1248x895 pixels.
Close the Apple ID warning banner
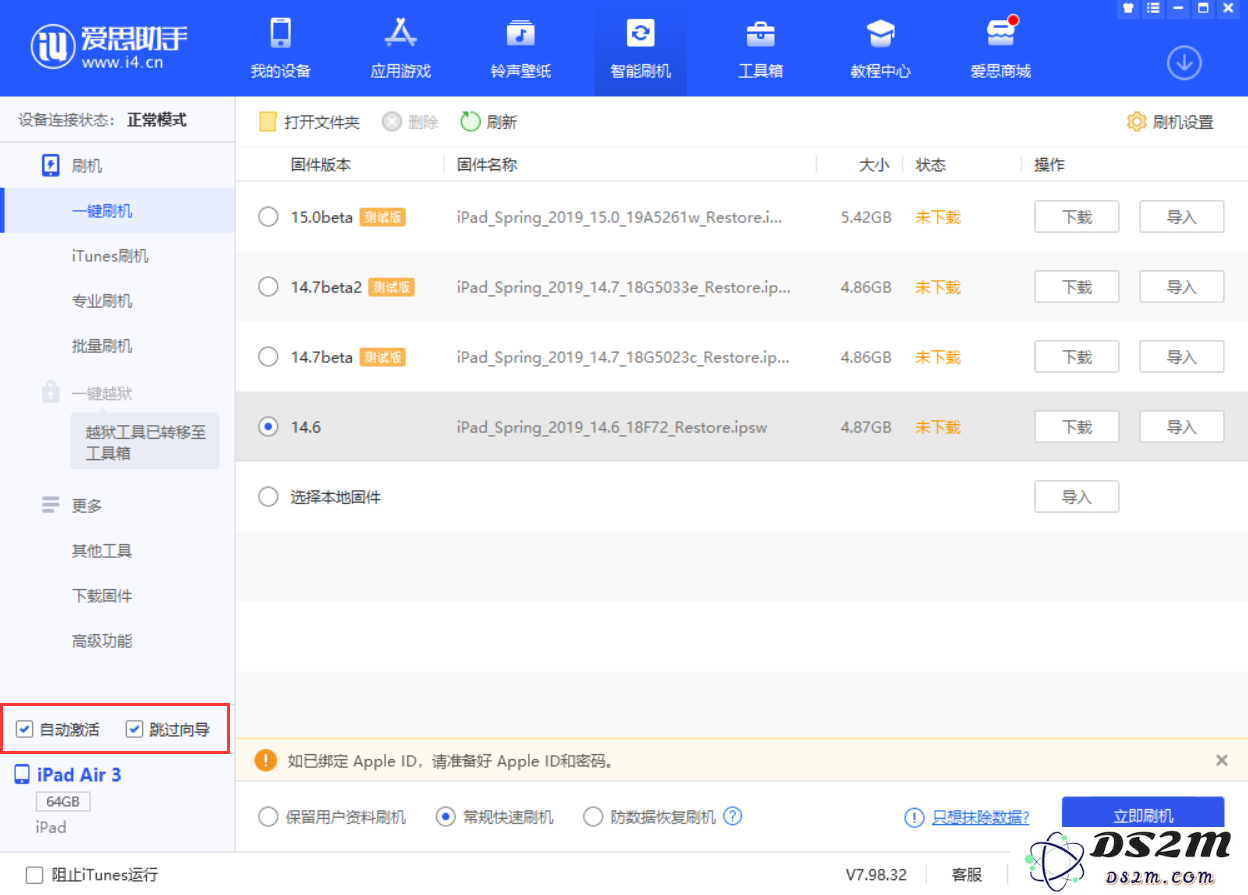point(1221,761)
